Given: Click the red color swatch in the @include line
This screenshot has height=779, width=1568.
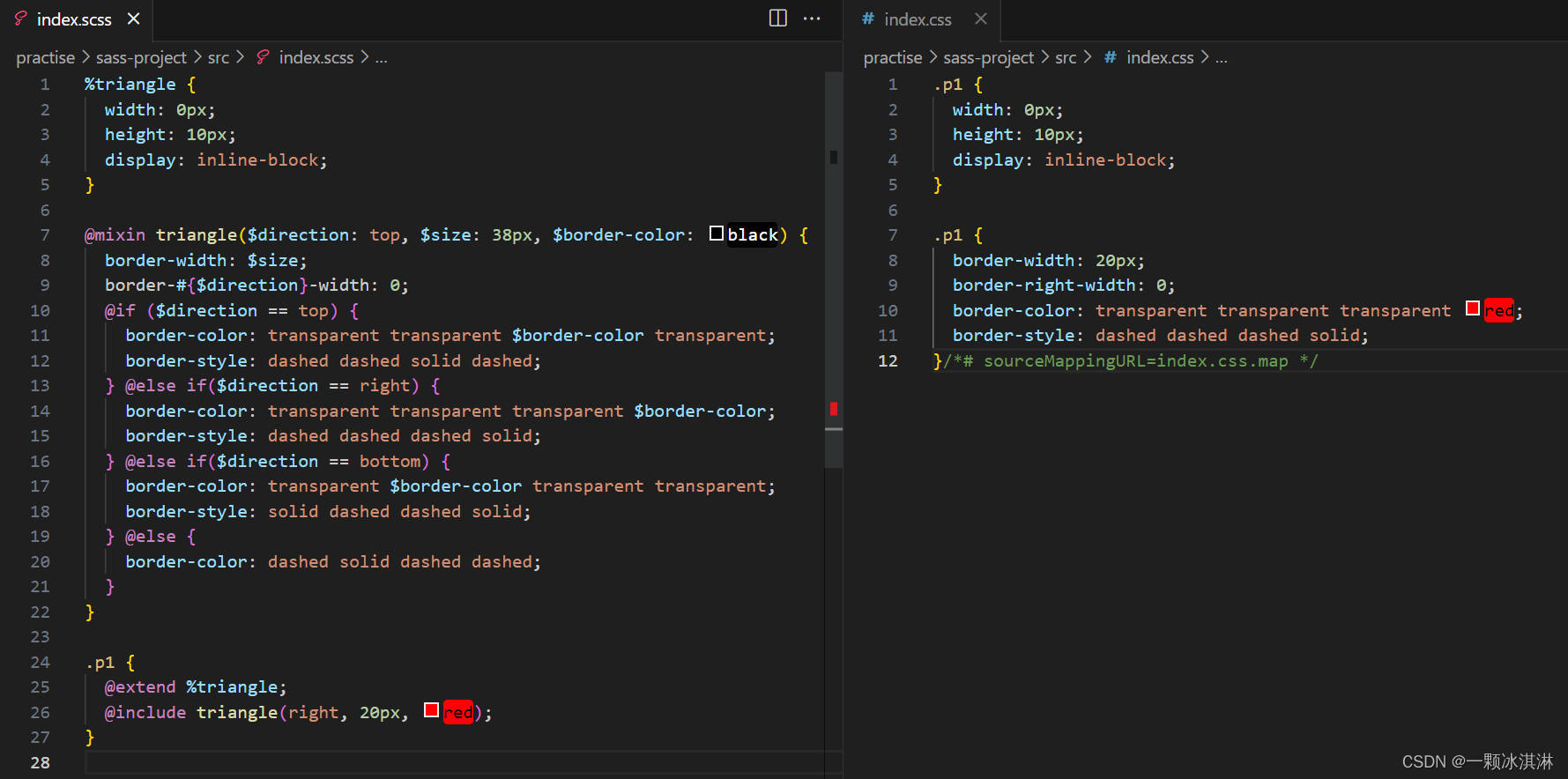Looking at the screenshot, I should click(x=431, y=710).
